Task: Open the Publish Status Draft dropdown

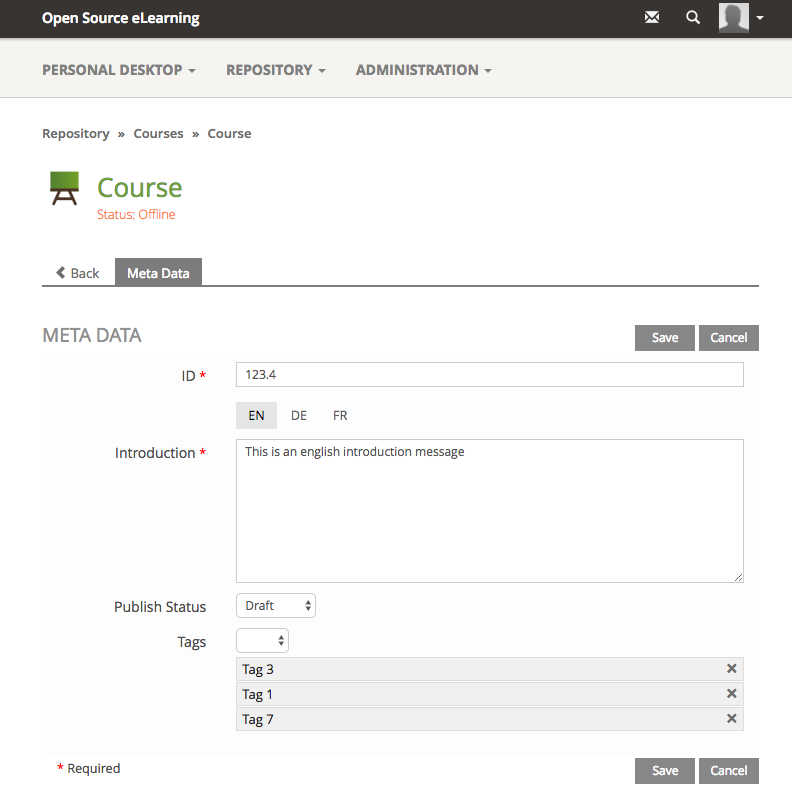Action: 276,606
